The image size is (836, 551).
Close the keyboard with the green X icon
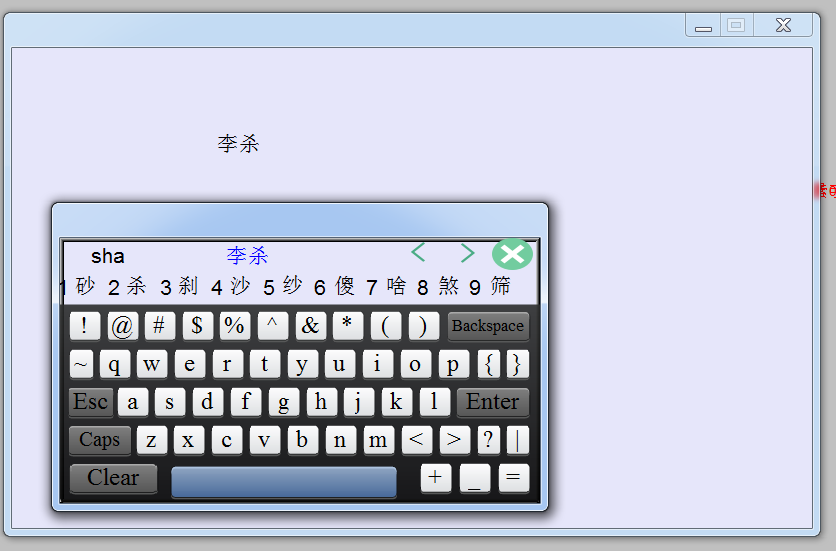512,254
